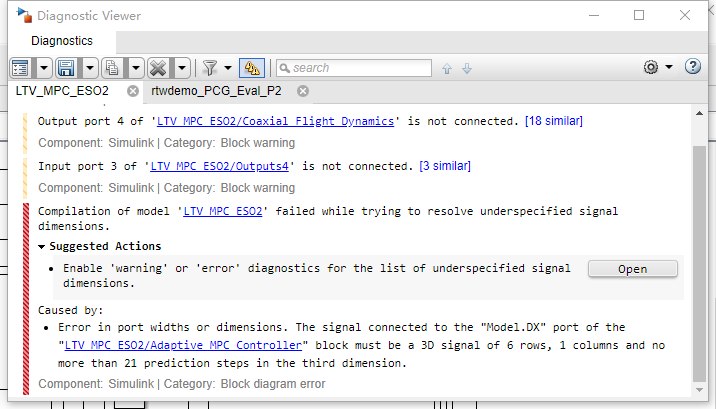This screenshot has width=716, height=409.
Task: Open dropdown arrow beside settings gear
Action: (669, 67)
